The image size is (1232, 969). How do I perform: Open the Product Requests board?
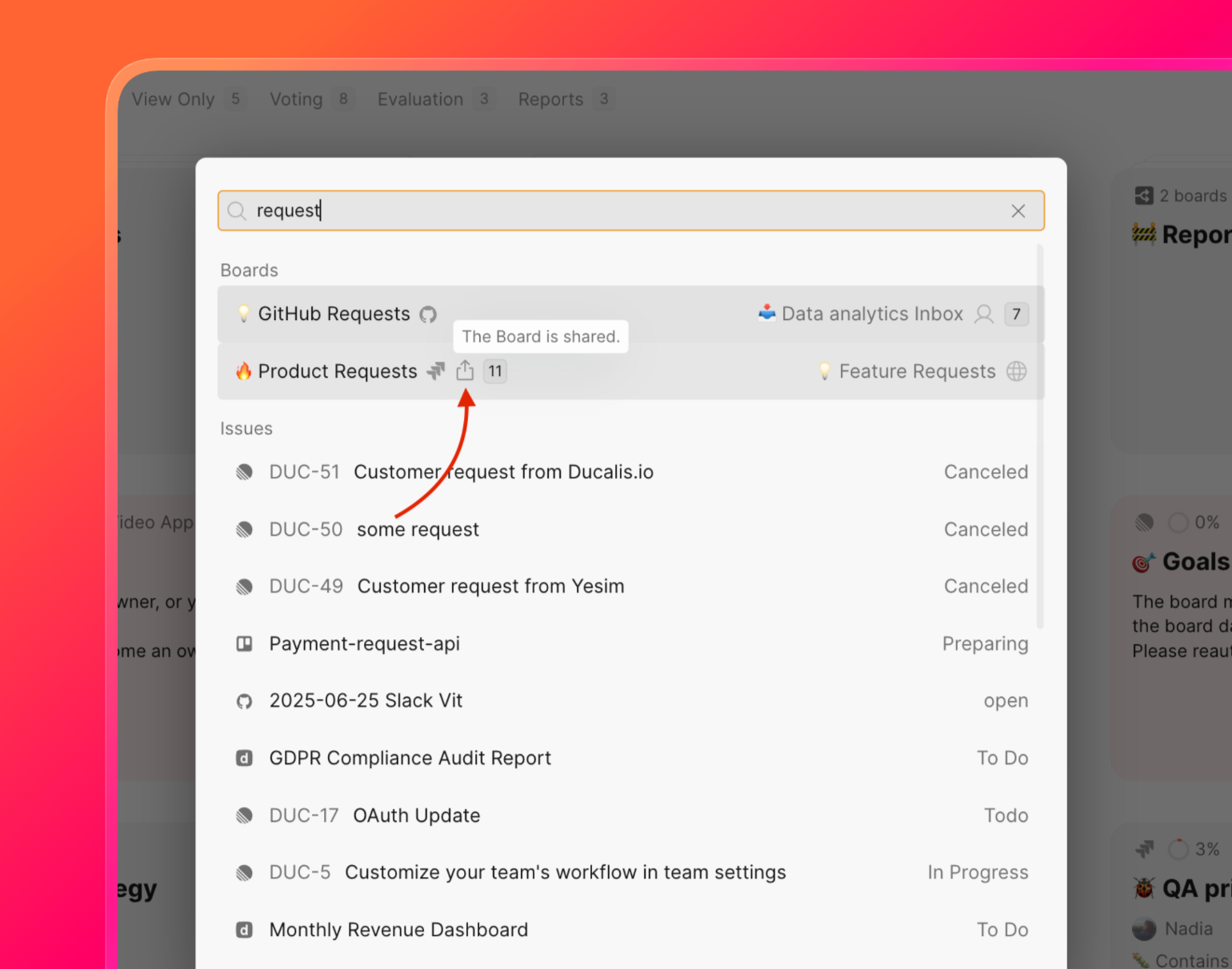click(338, 372)
